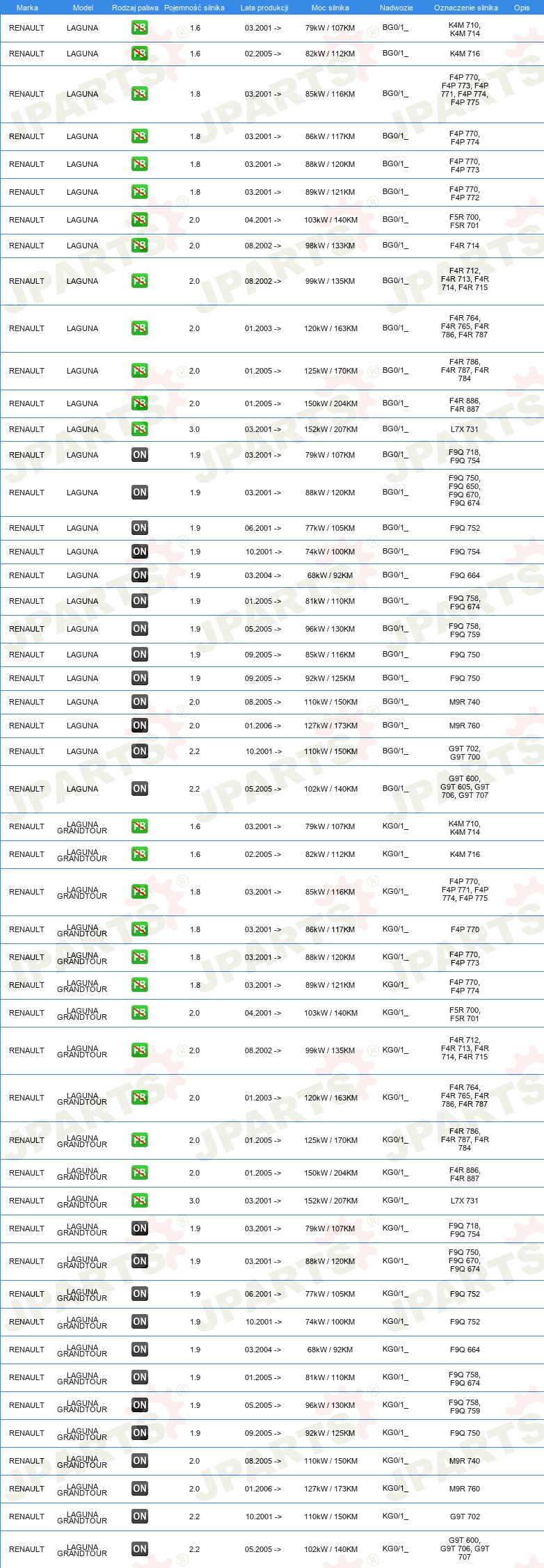Click the PB petrol icon in the BG0/1_ Laguna 1.6 79kW / 107KM row
This screenshot has height=1568, width=544.
pos(139,28)
